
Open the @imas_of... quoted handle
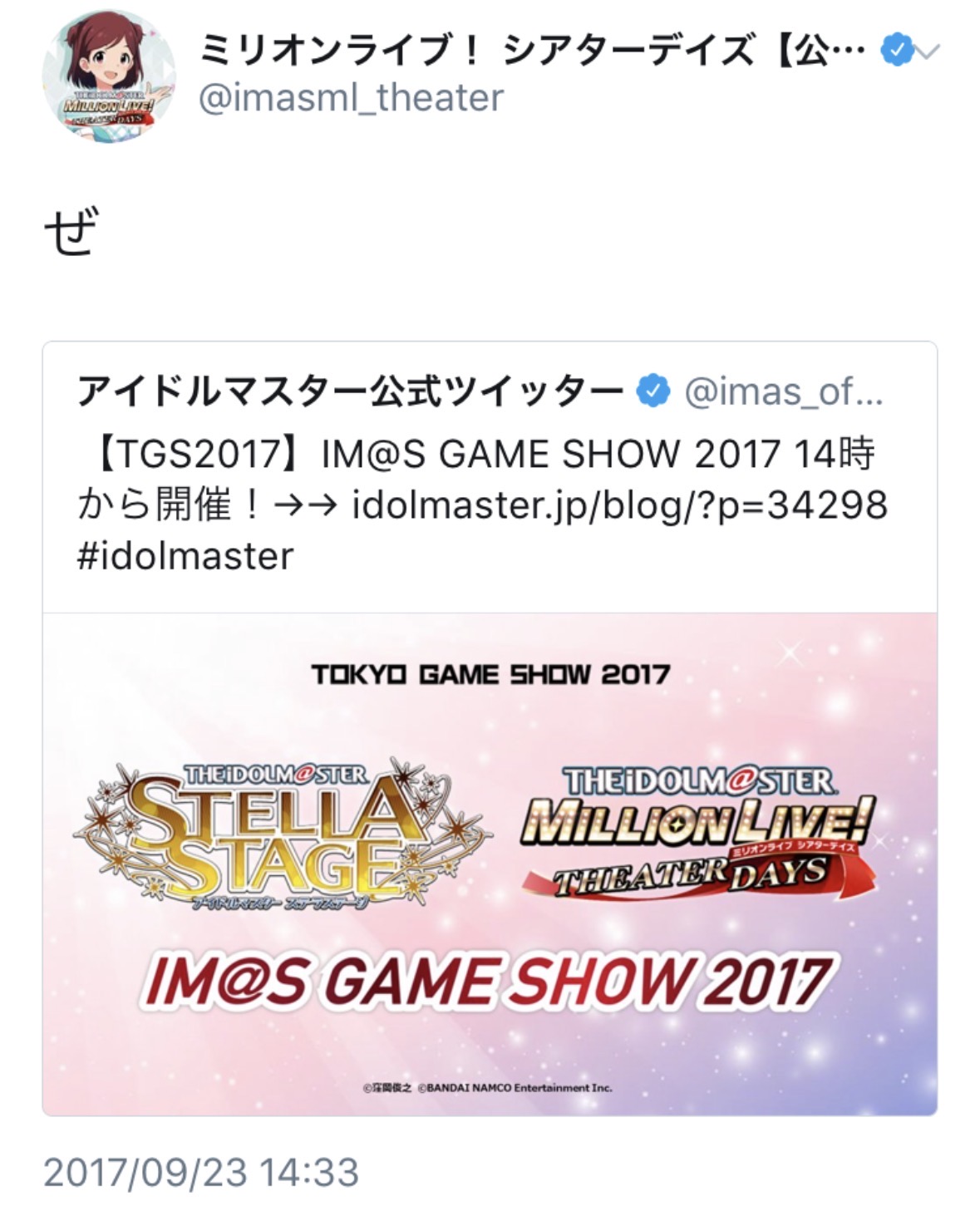[x=784, y=392]
